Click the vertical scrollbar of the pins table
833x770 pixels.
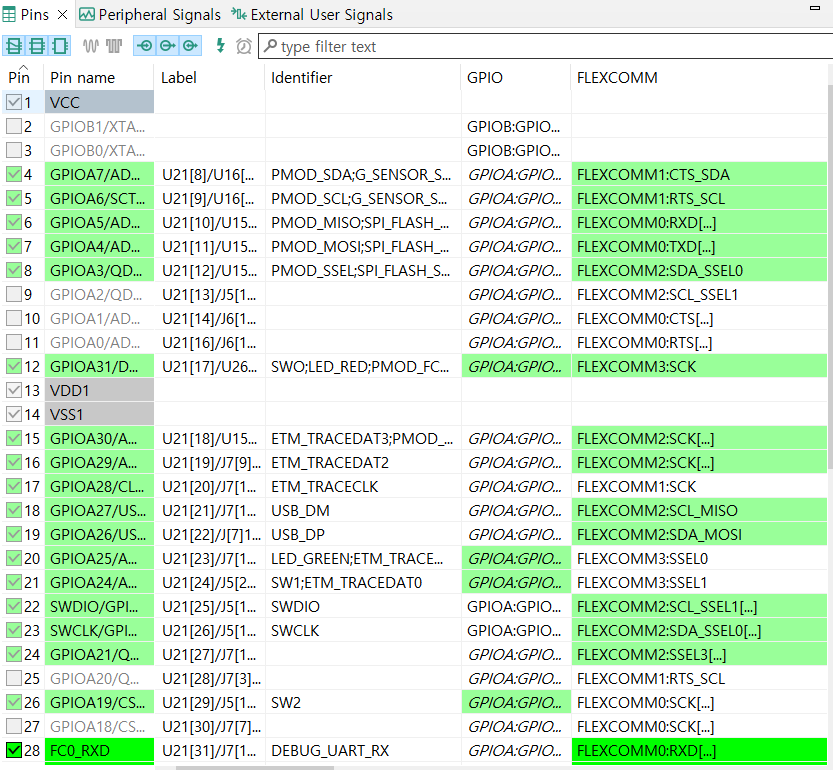(830, 276)
